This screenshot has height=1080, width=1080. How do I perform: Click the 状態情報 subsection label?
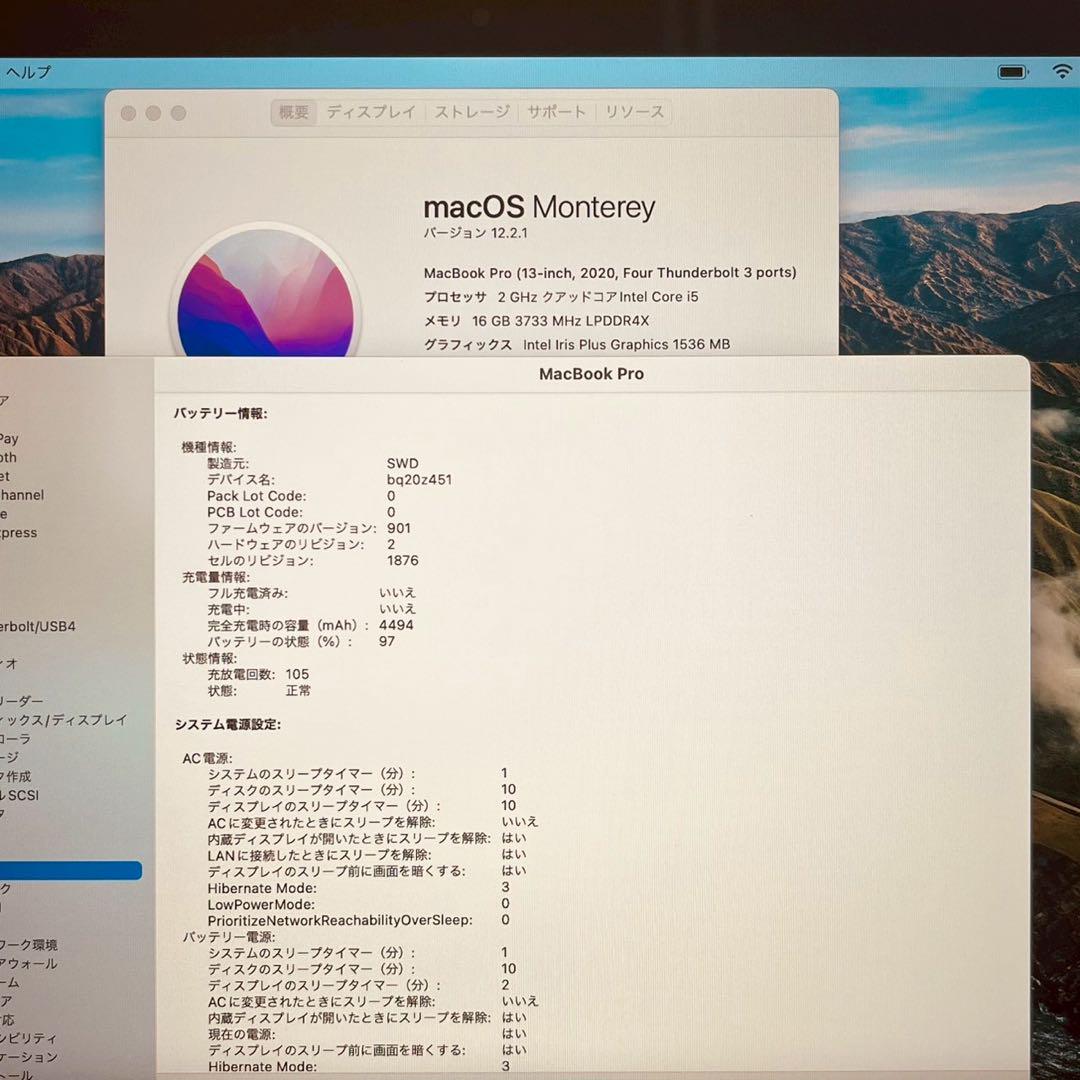click(209, 658)
